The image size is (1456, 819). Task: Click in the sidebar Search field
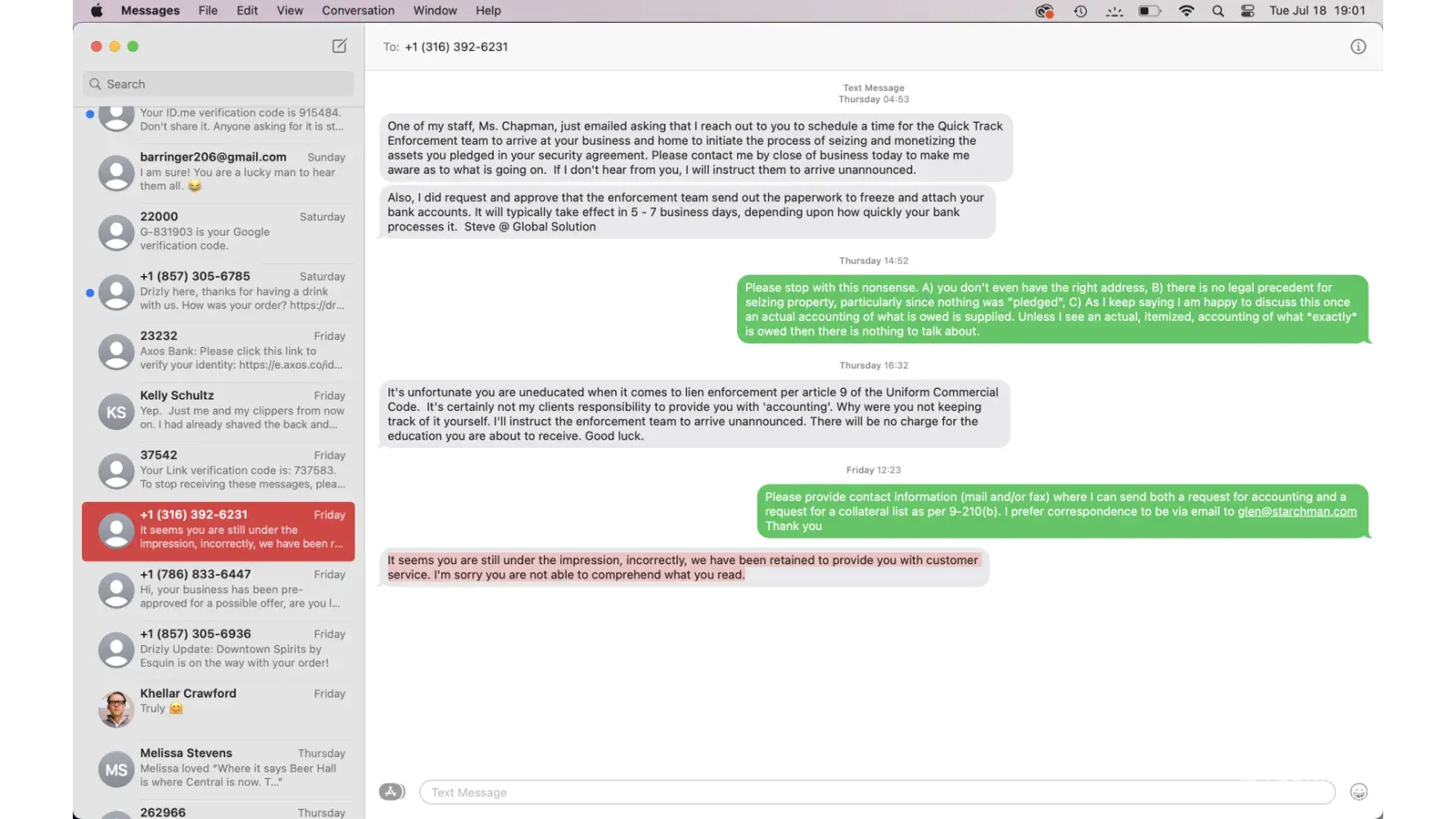click(x=219, y=84)
